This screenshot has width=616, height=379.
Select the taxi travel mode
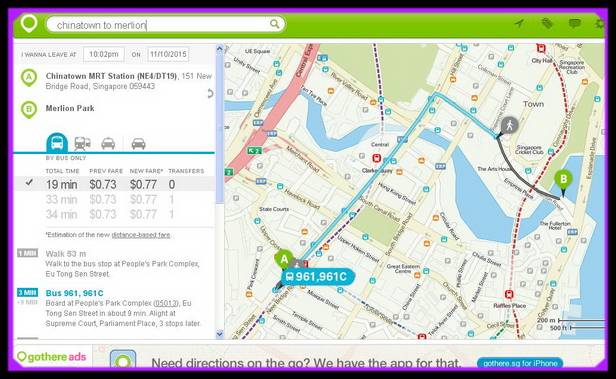pos(108,144)
